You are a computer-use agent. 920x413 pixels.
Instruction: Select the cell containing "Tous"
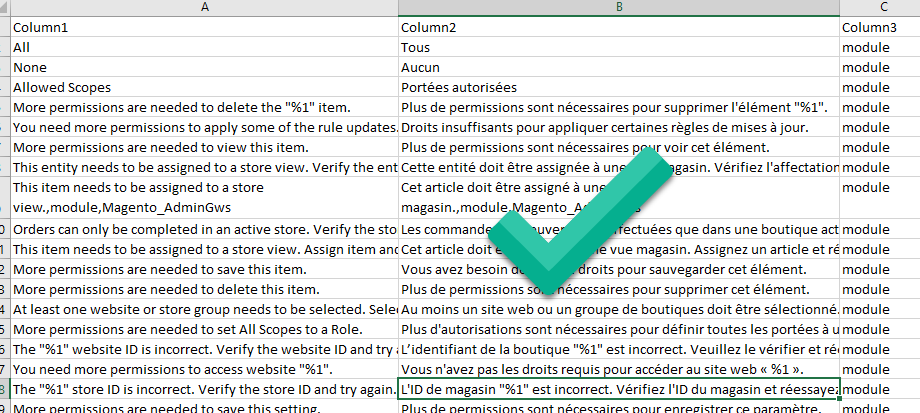click(619, 48)
